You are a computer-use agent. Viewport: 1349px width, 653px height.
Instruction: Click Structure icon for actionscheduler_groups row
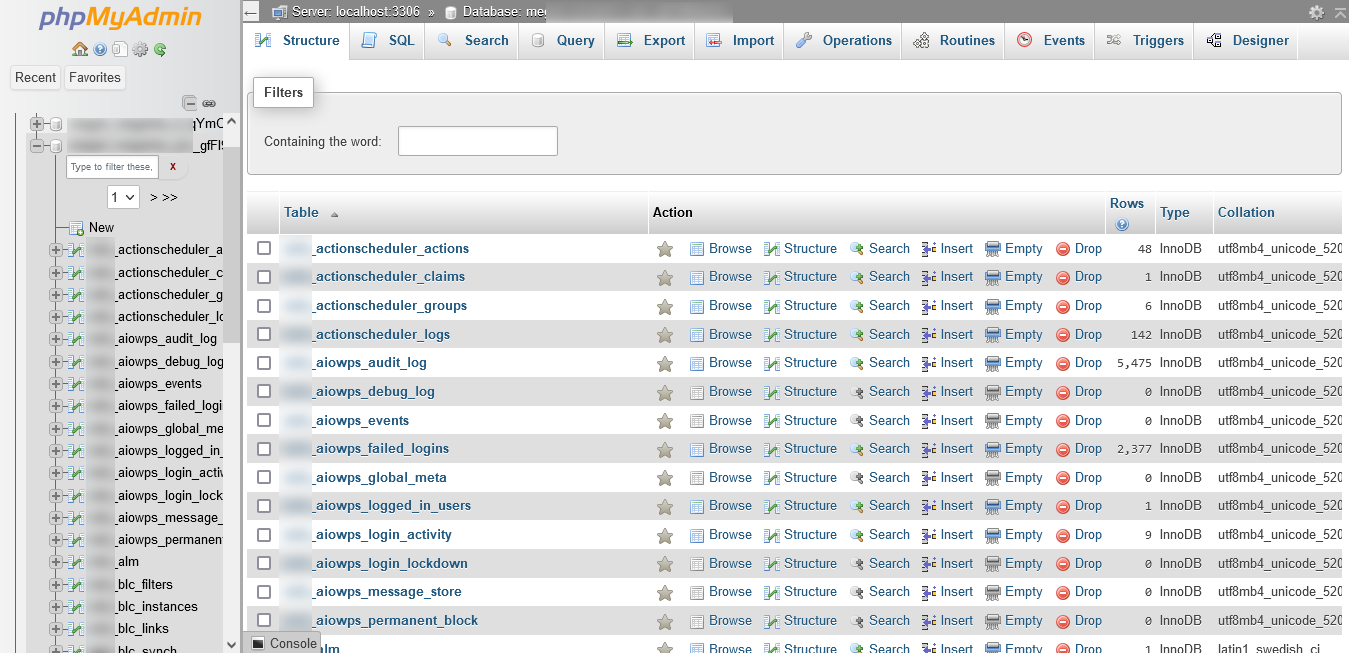coord(772,306)
